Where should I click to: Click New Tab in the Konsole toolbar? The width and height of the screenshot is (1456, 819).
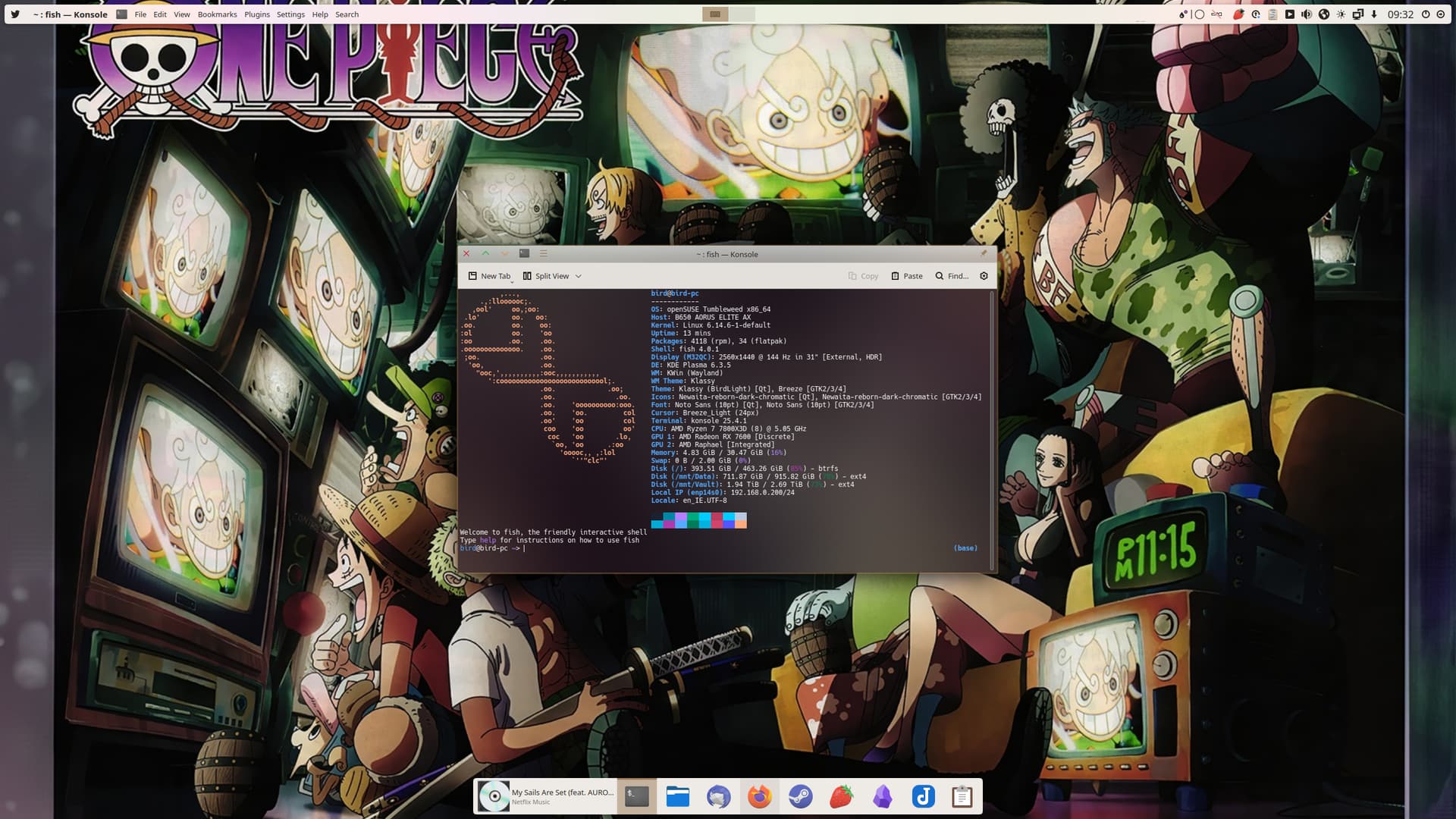489,276
